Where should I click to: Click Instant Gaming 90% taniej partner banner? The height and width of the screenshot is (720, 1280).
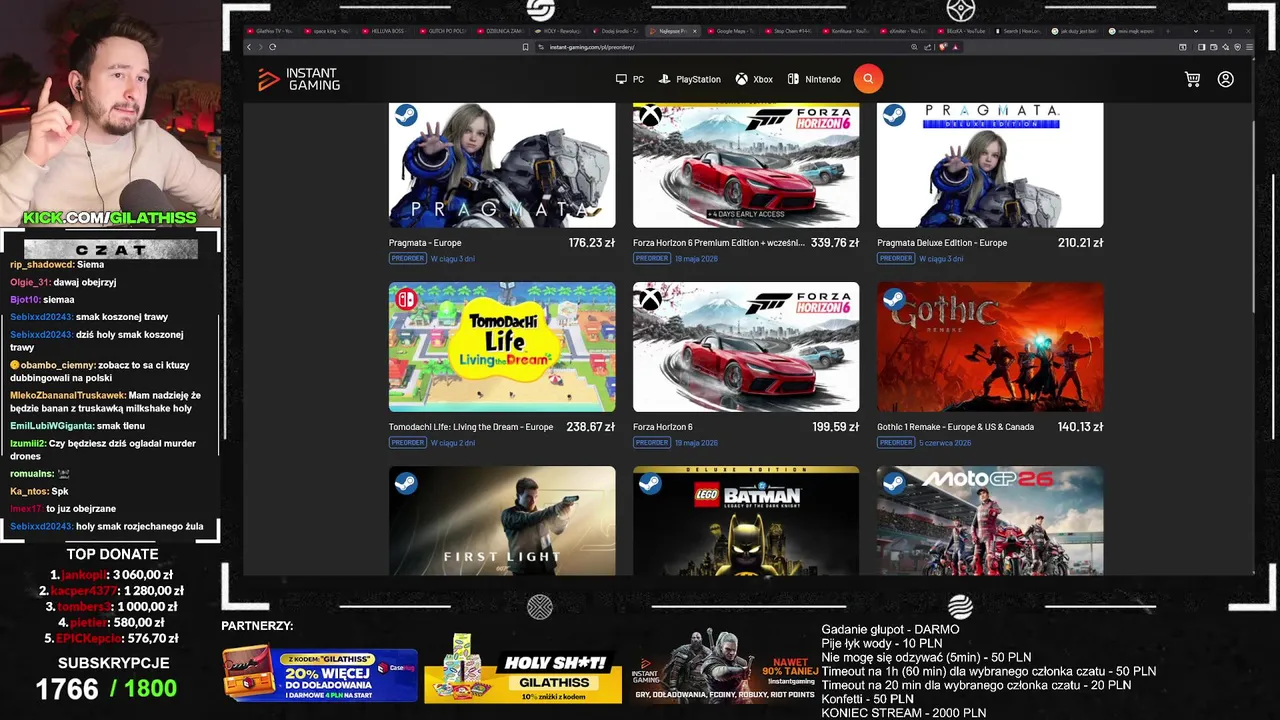click(724, 666)
